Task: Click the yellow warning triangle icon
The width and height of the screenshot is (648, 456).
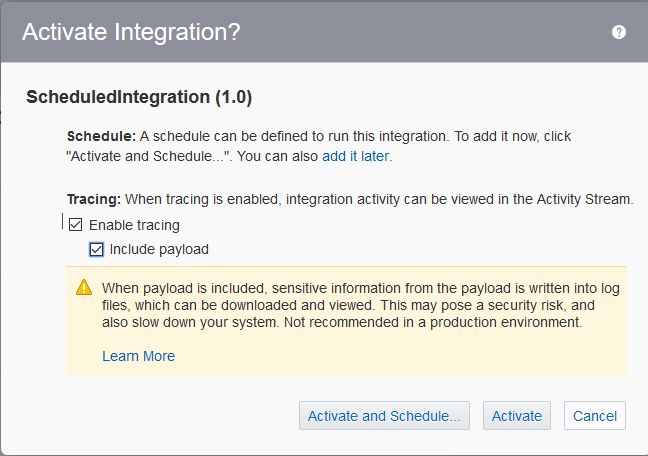Action: coord(84,288)
